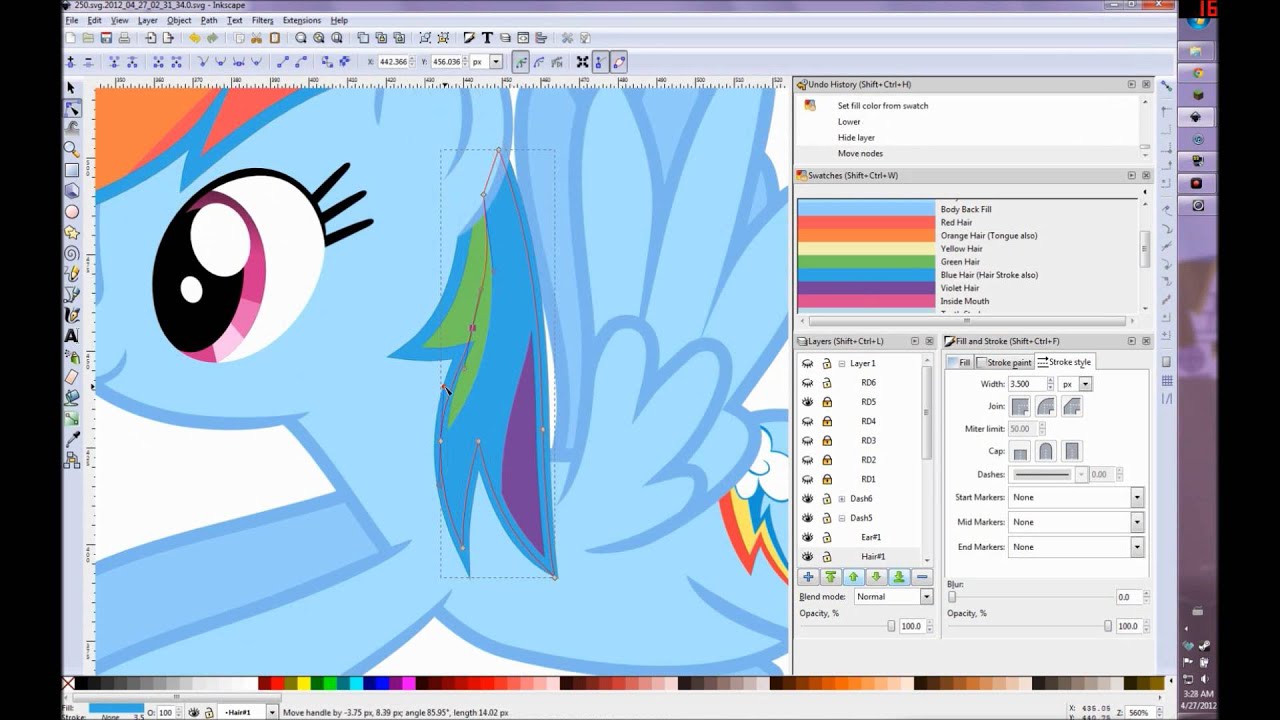Image resolution: width=1280 pixels, height=720 pixels.
Task: Select the Node edit tool
Action: [71, 108]
